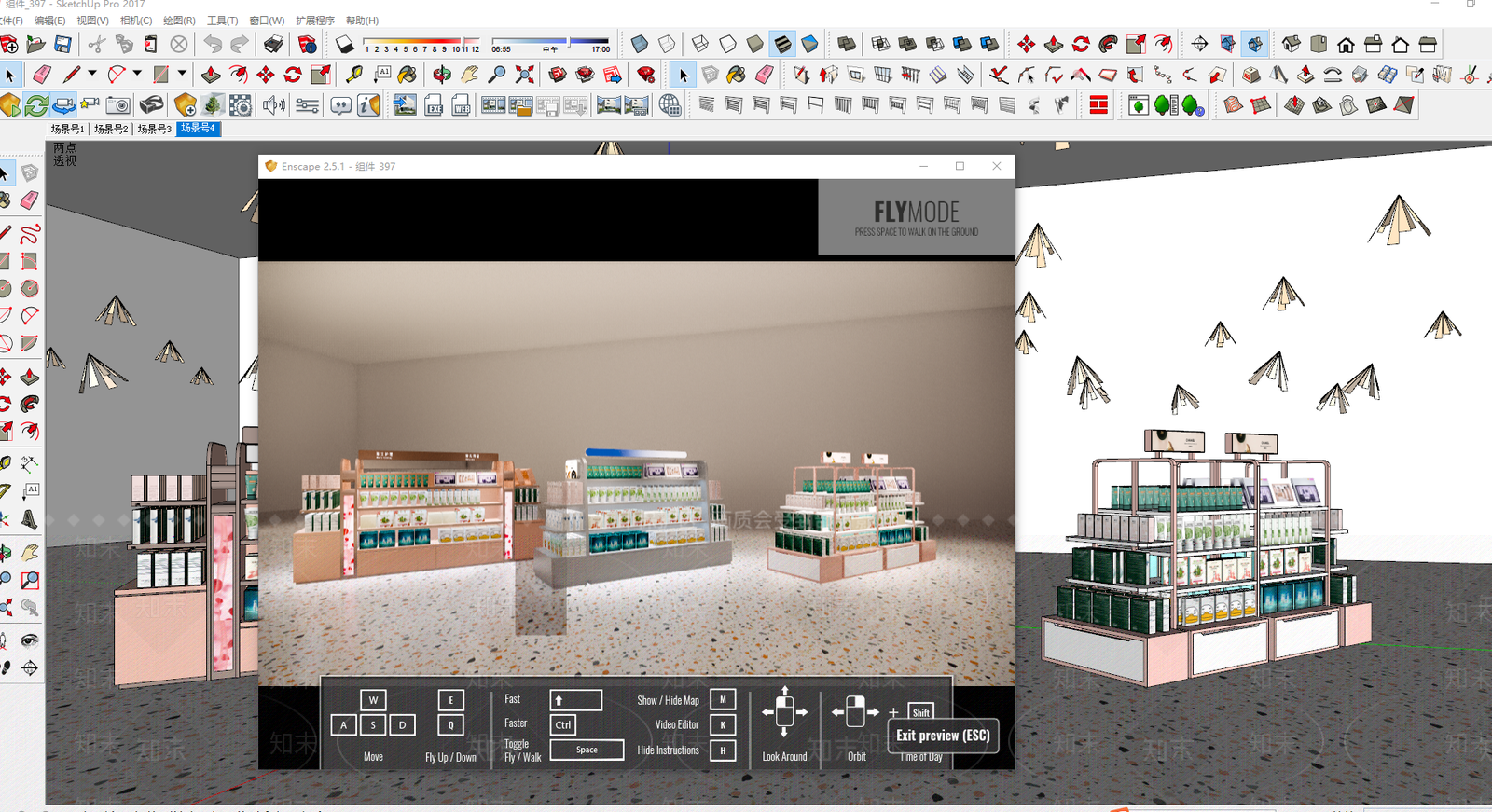The height and width of the screenshot is (812, 1492).
Task: Enable the Enscape VR headset icon
Action: tap(151, 105)
